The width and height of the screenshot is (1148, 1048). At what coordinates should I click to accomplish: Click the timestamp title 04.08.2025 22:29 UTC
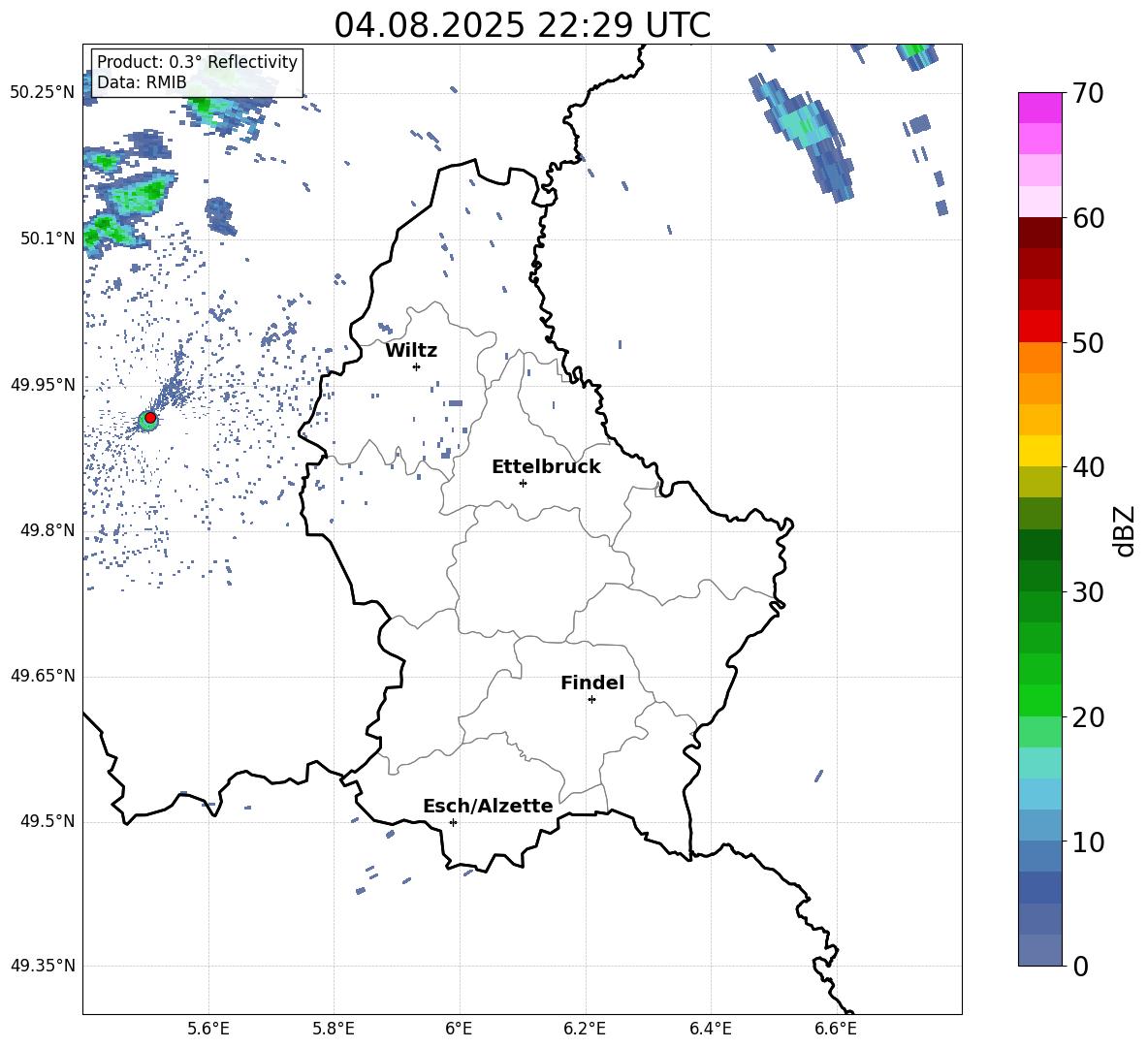click(x=522, y=25)
